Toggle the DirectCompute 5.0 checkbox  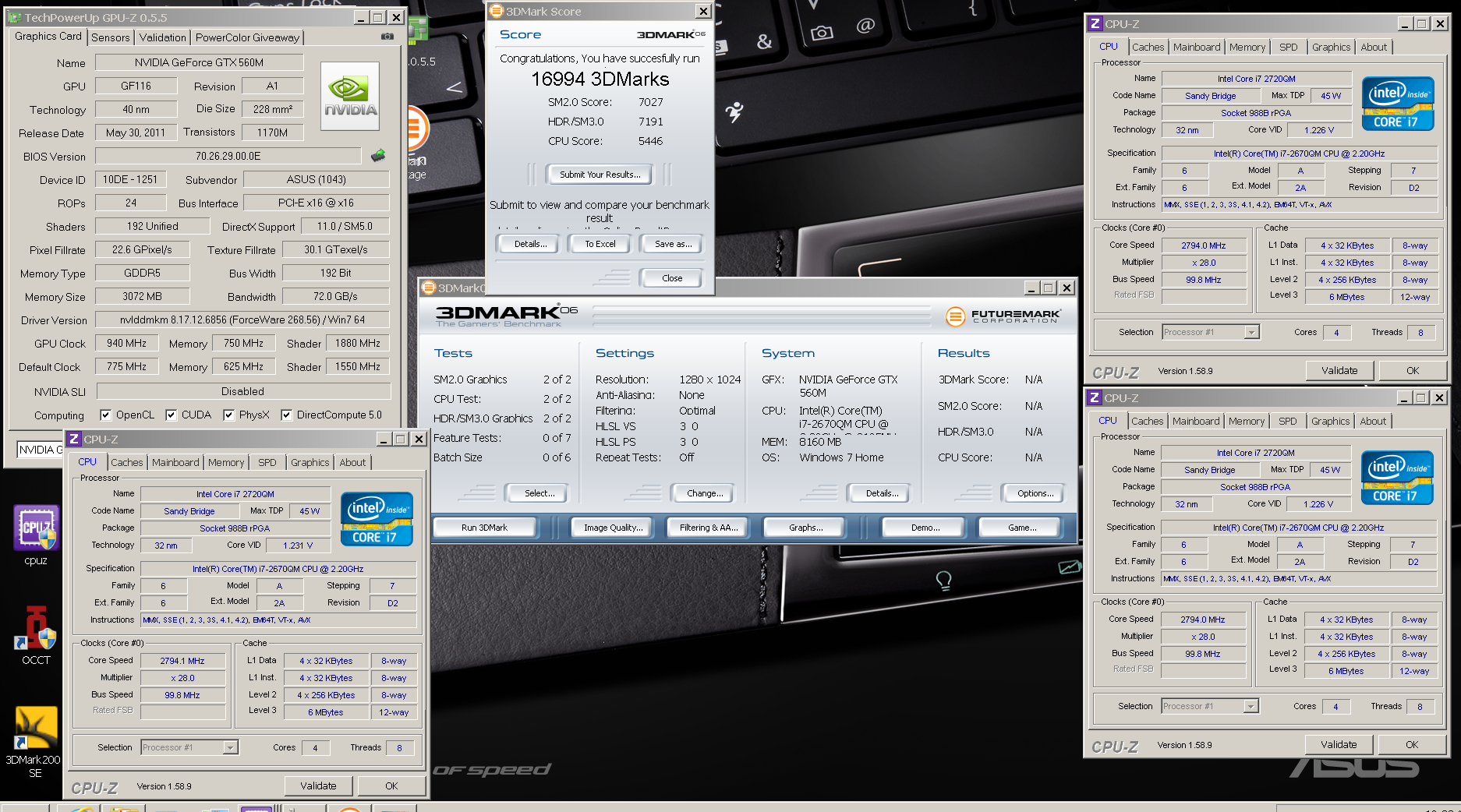click(x=286, y=415)
